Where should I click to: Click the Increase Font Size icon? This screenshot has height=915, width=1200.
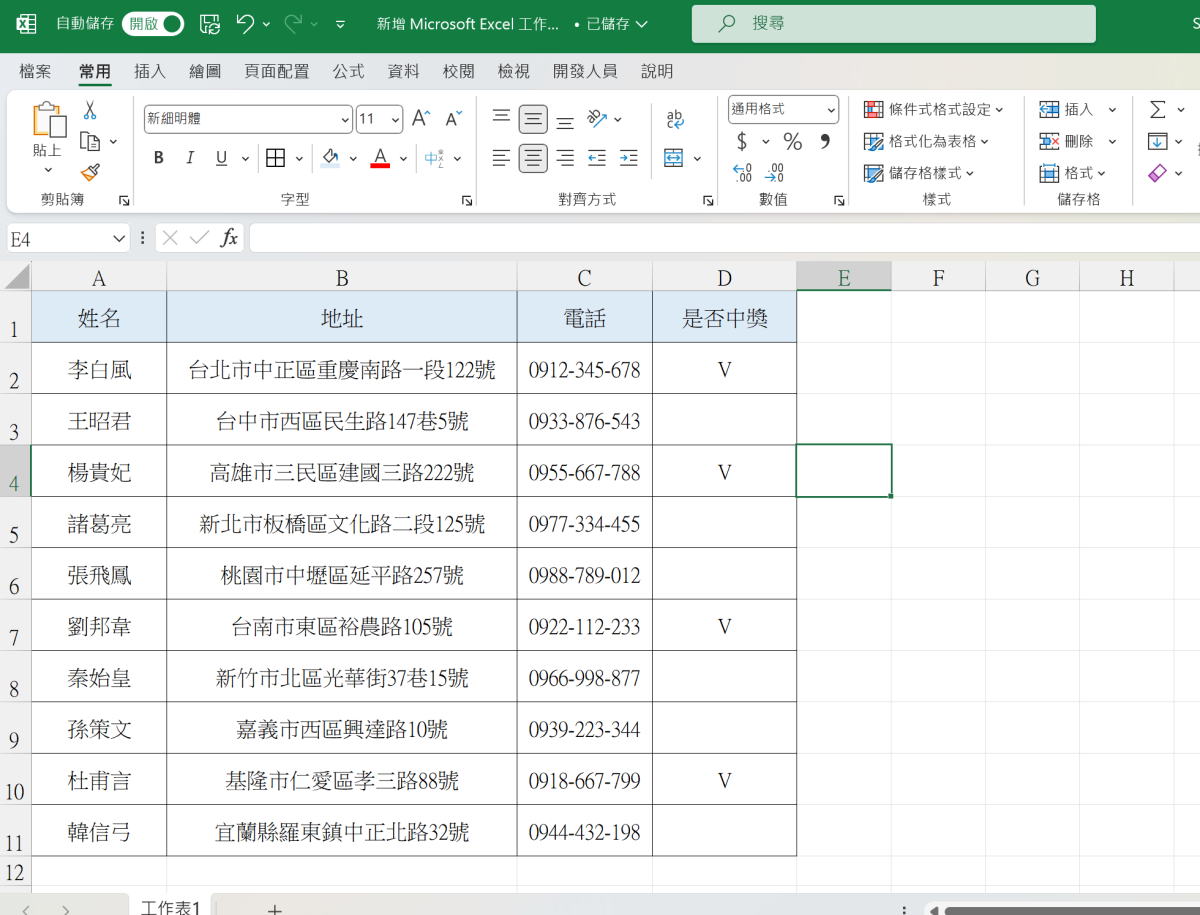[x=421, y=119]
